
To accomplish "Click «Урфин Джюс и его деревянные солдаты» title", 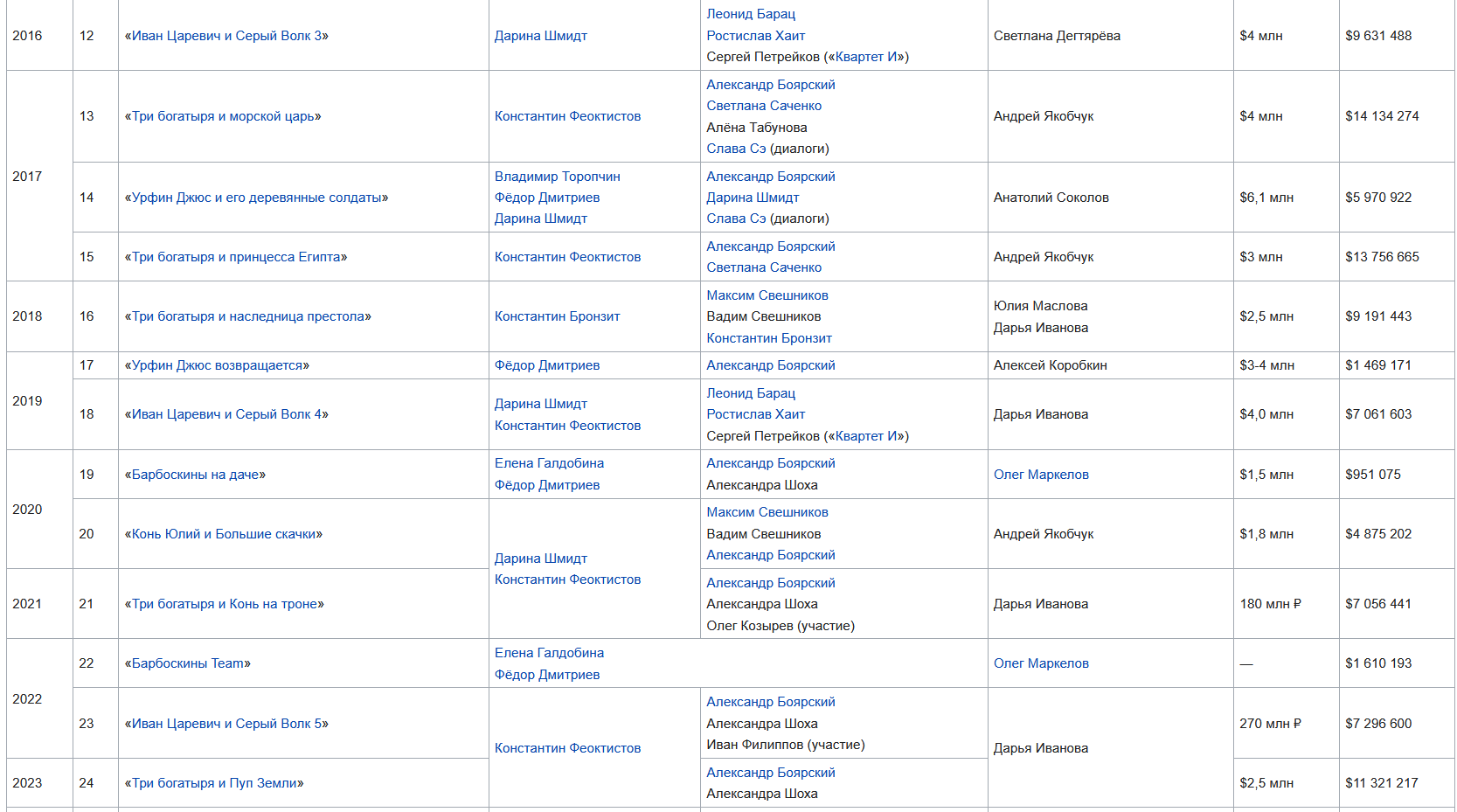I will (256, 198).
